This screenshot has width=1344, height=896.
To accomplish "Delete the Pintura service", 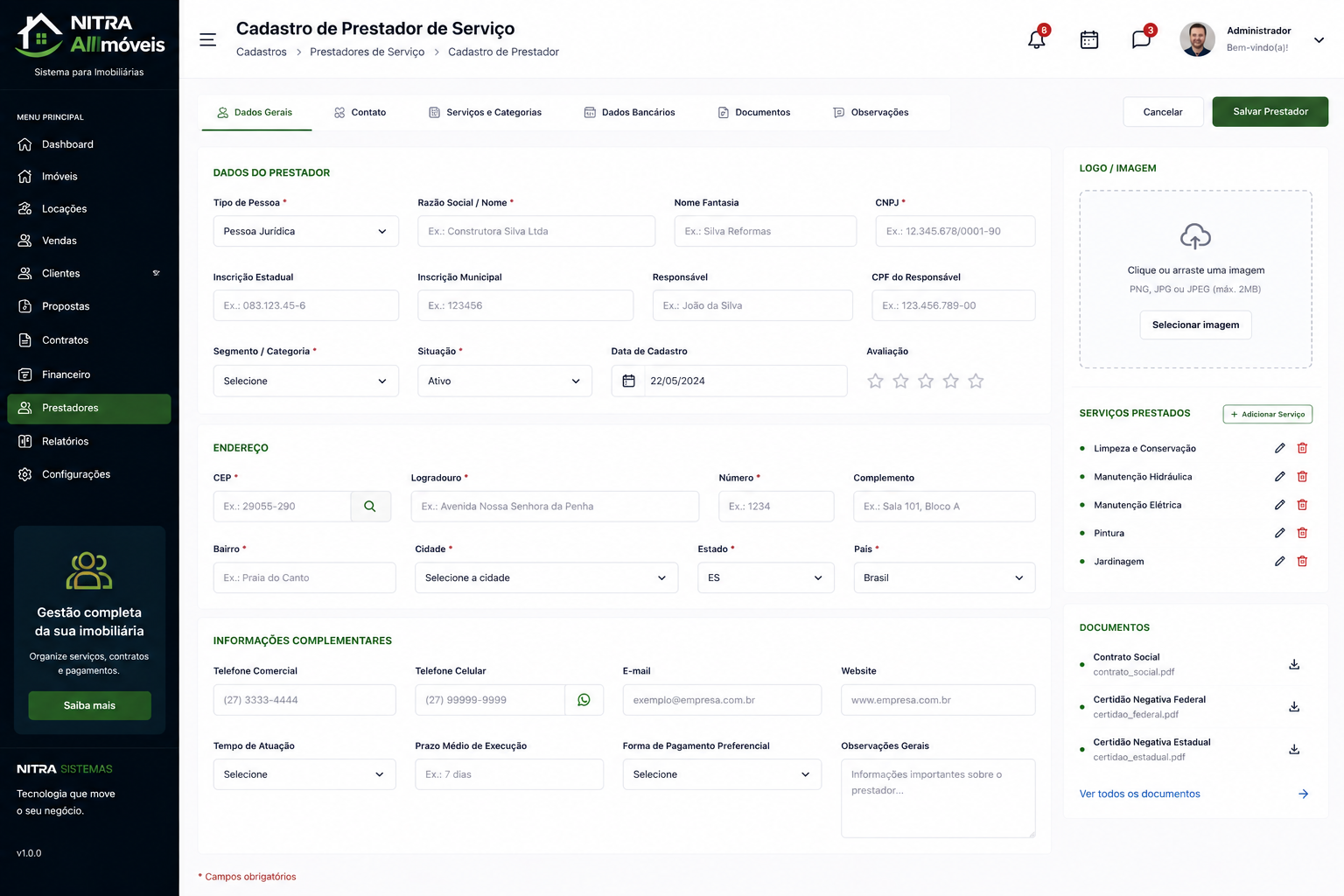I will pyautogui.click(x=1302, y=533).
